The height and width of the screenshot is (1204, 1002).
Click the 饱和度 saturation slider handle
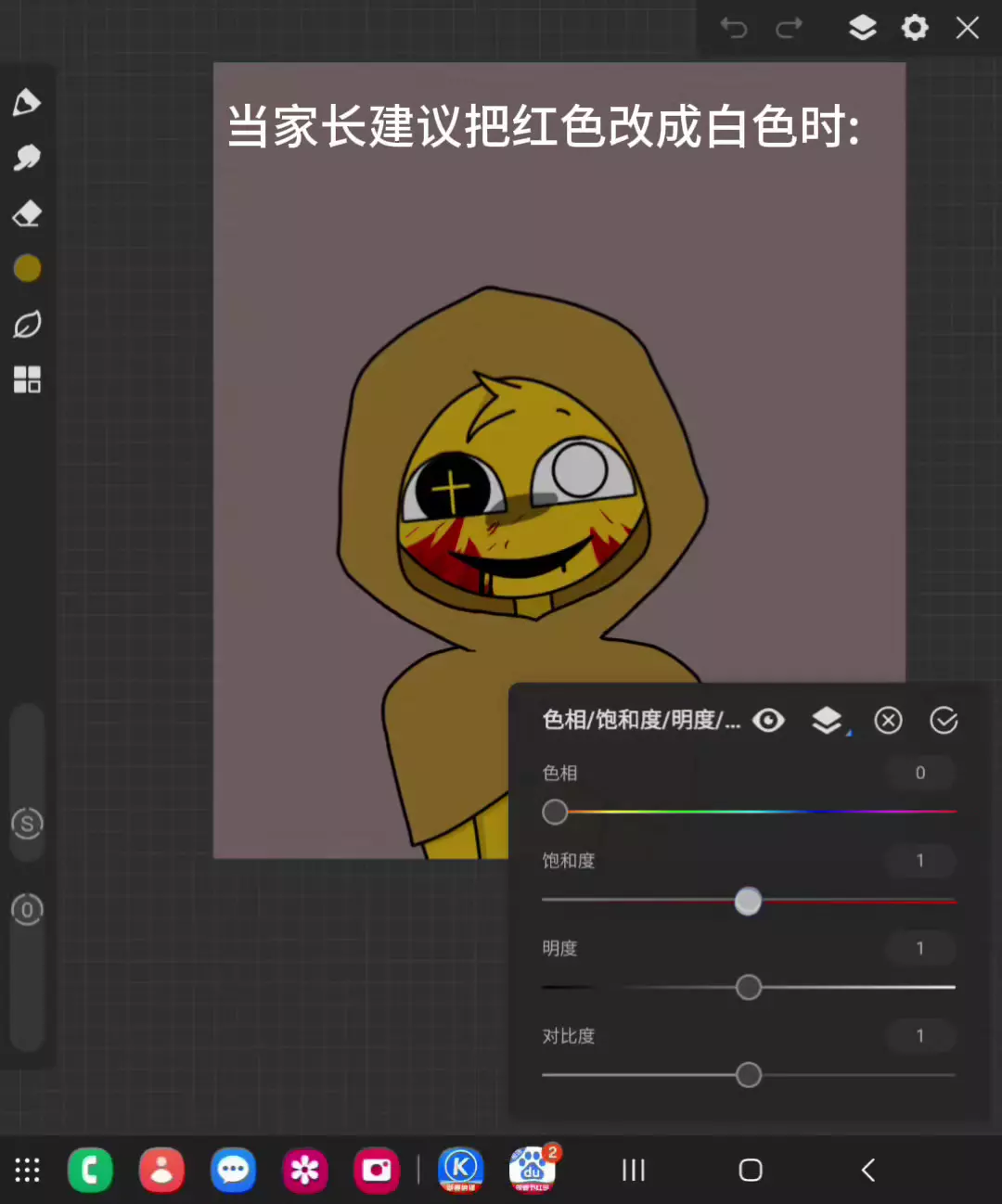(748, 901)
